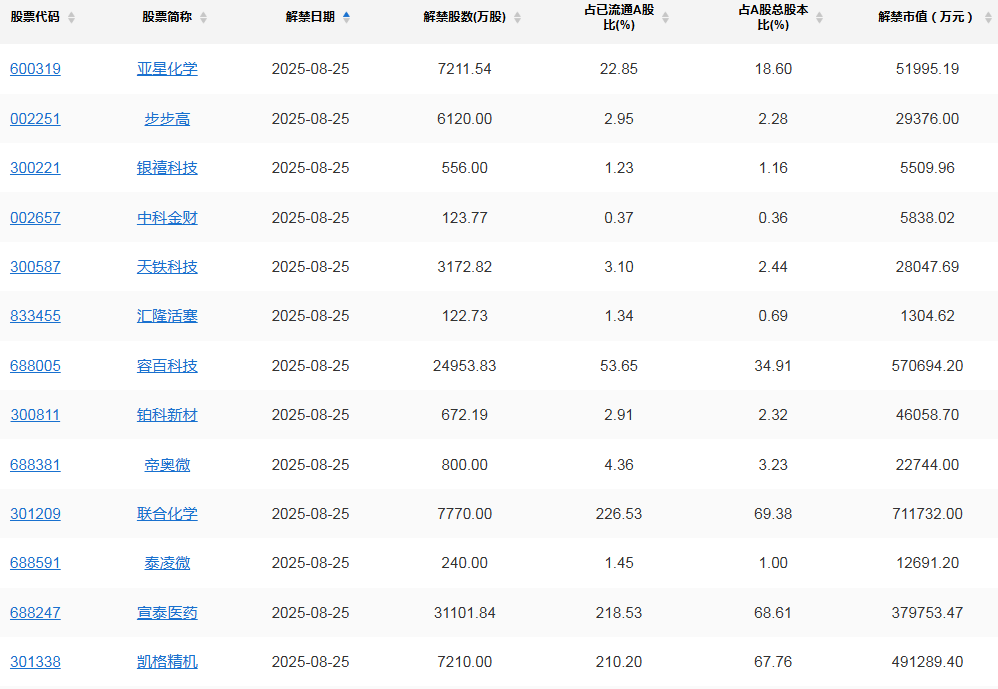Toggle sort arrow next to 解禁日期

346,17
